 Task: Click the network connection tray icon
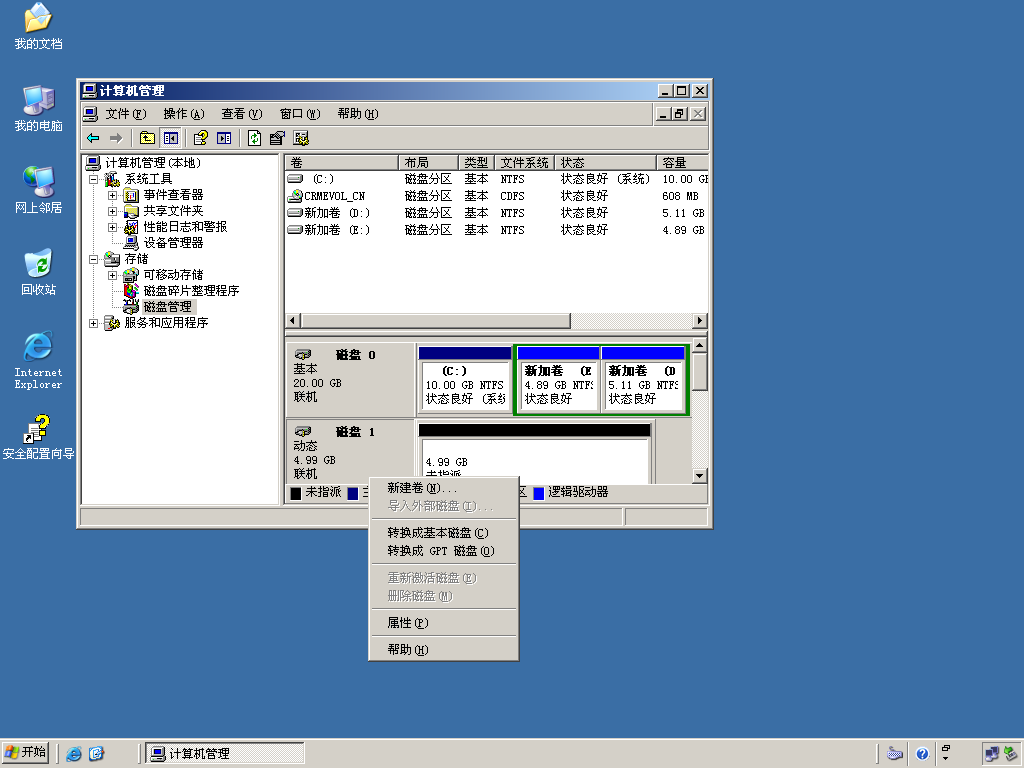click(x=991, y=754)
